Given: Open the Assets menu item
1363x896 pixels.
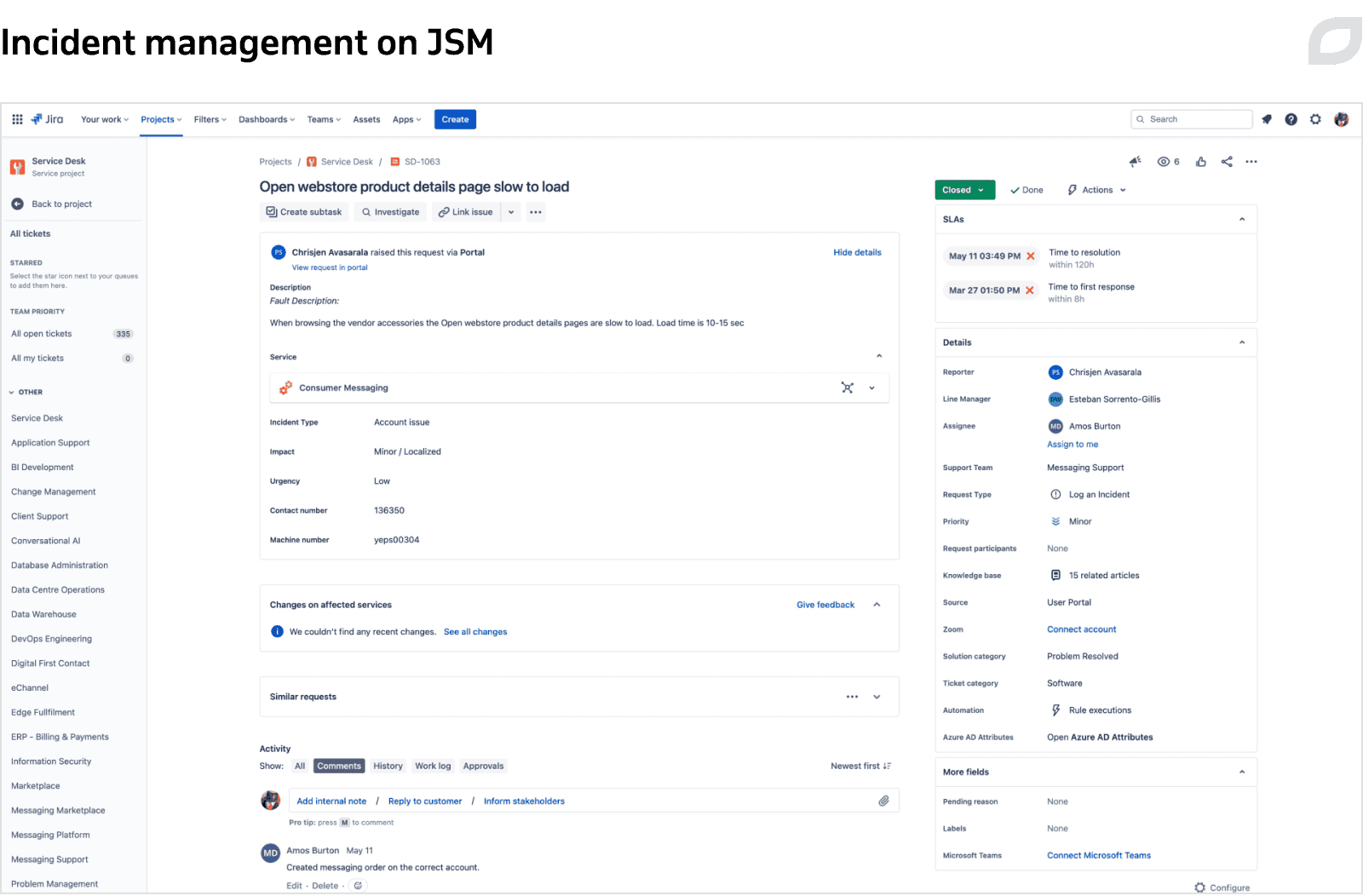Looking at the screenshot, I should (x=366, y=119).
